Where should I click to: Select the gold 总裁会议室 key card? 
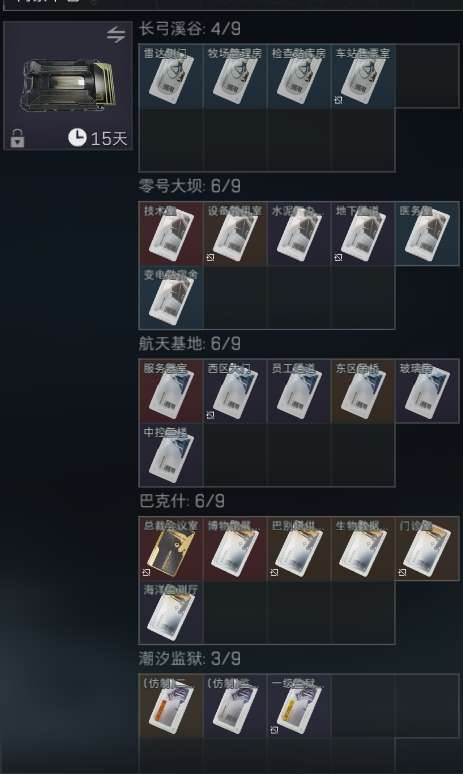click(x=171, y=548)
